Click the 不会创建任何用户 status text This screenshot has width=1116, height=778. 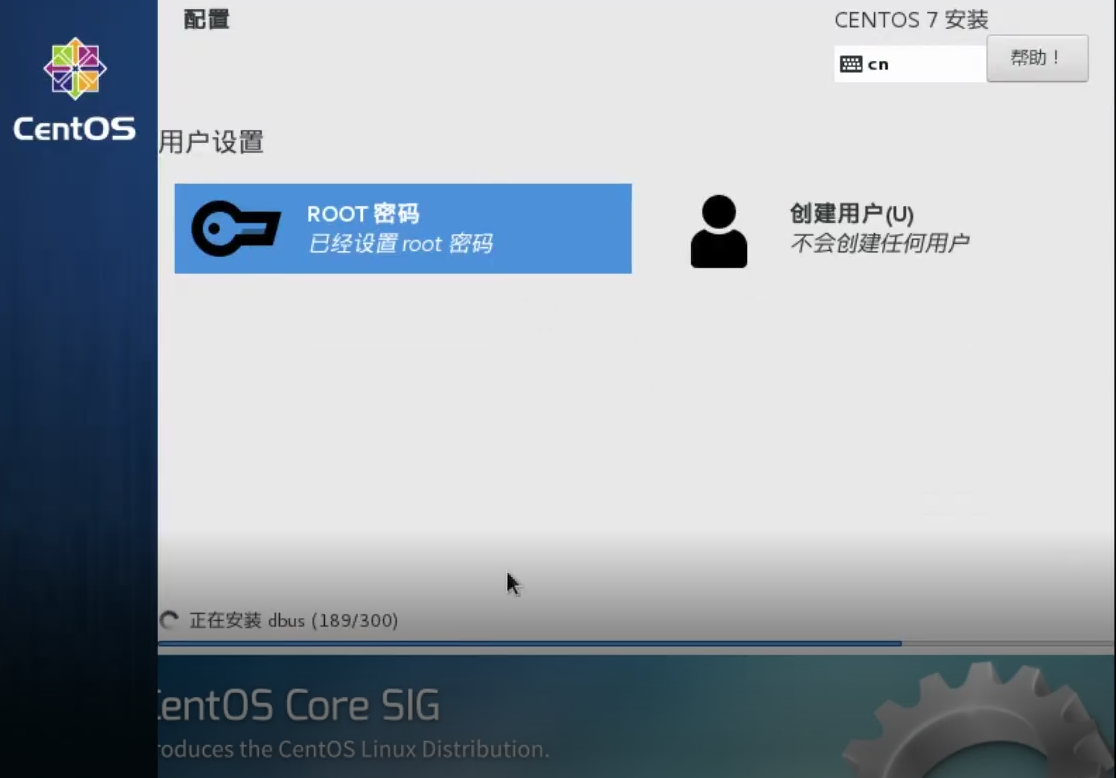click(x=880, y=243)
